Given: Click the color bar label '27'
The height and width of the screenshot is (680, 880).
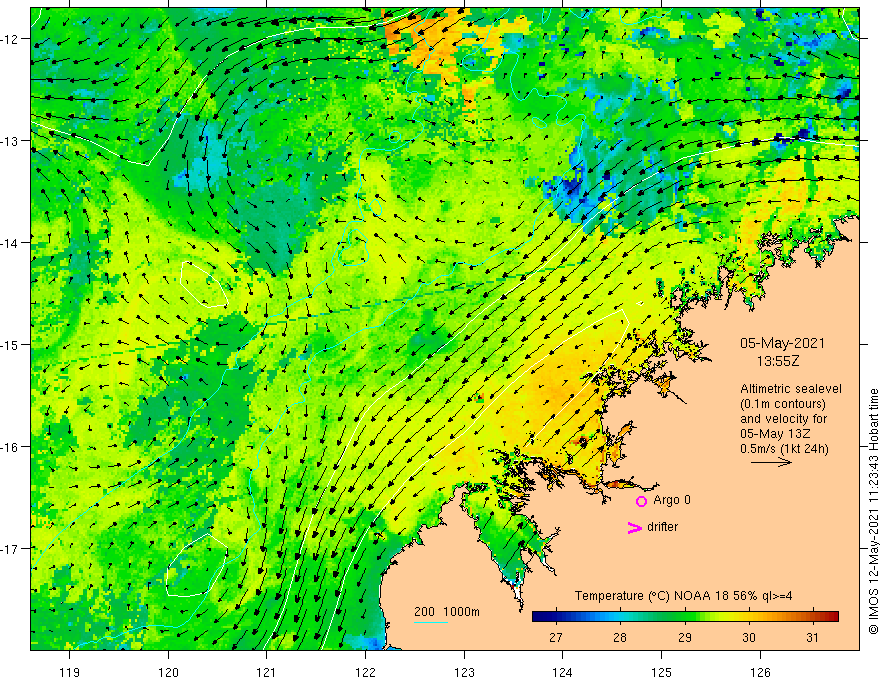Looking at the screenshot, I should pos(556,637).
